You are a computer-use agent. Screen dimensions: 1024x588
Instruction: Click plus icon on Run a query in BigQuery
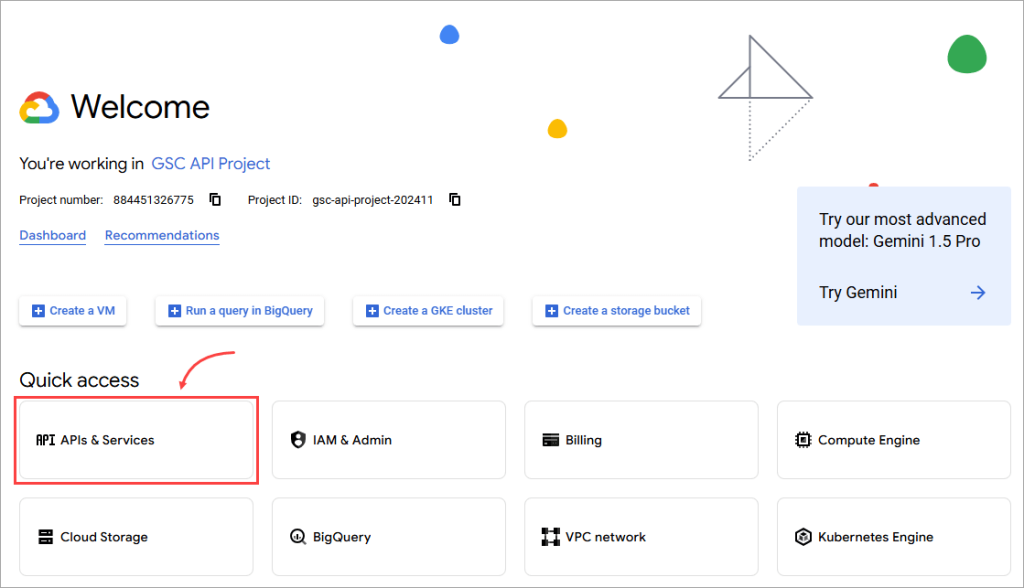tap(174, 311)
